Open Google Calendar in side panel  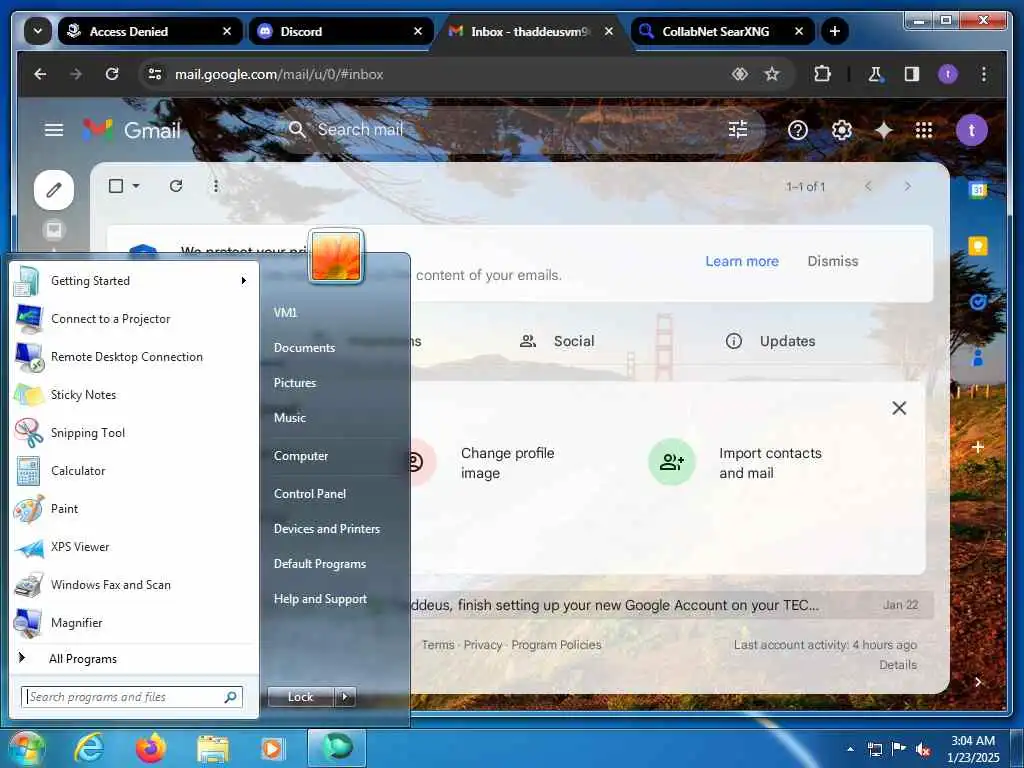[x=978, y=190]
